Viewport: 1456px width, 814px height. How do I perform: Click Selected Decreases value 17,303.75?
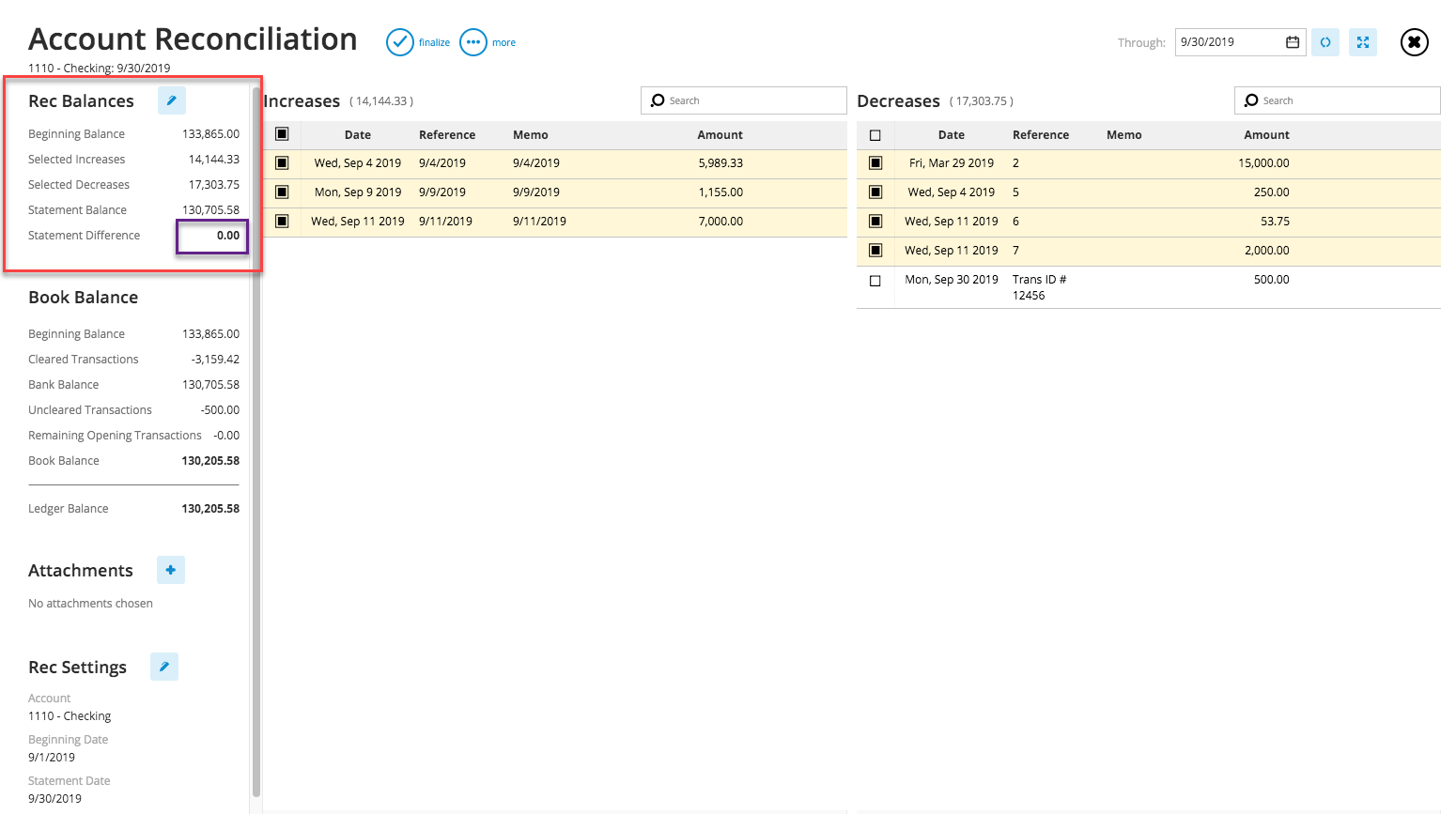(x=214, y=185)
